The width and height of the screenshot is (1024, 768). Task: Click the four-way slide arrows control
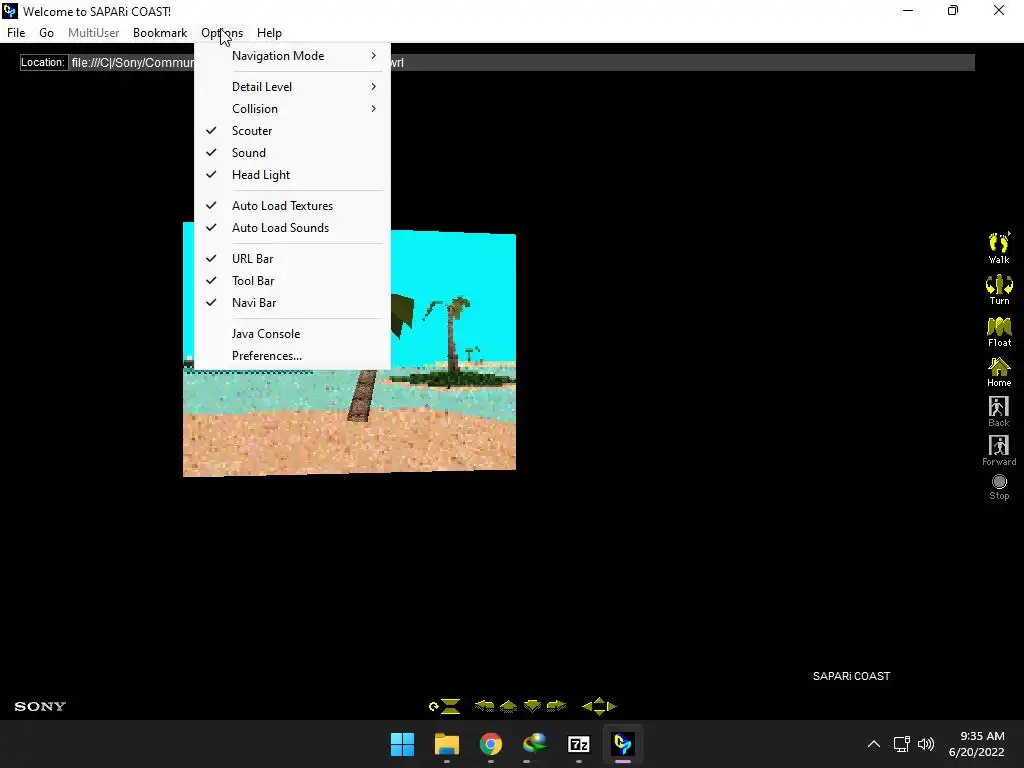599,706
